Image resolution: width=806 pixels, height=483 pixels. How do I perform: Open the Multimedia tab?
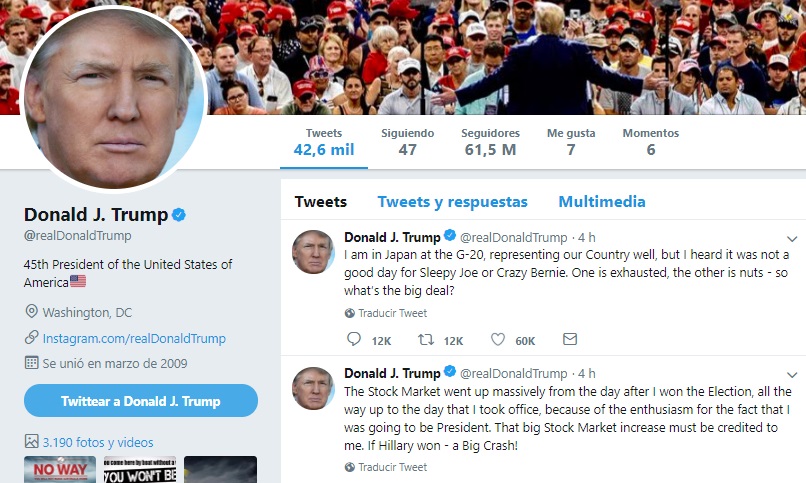pos(601,202)
